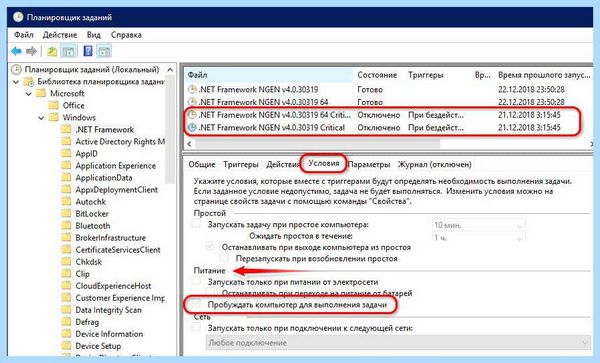Click the Task Scheduler title bar clock icon
This screenshot has height=363, width=600.
(18, 17)
